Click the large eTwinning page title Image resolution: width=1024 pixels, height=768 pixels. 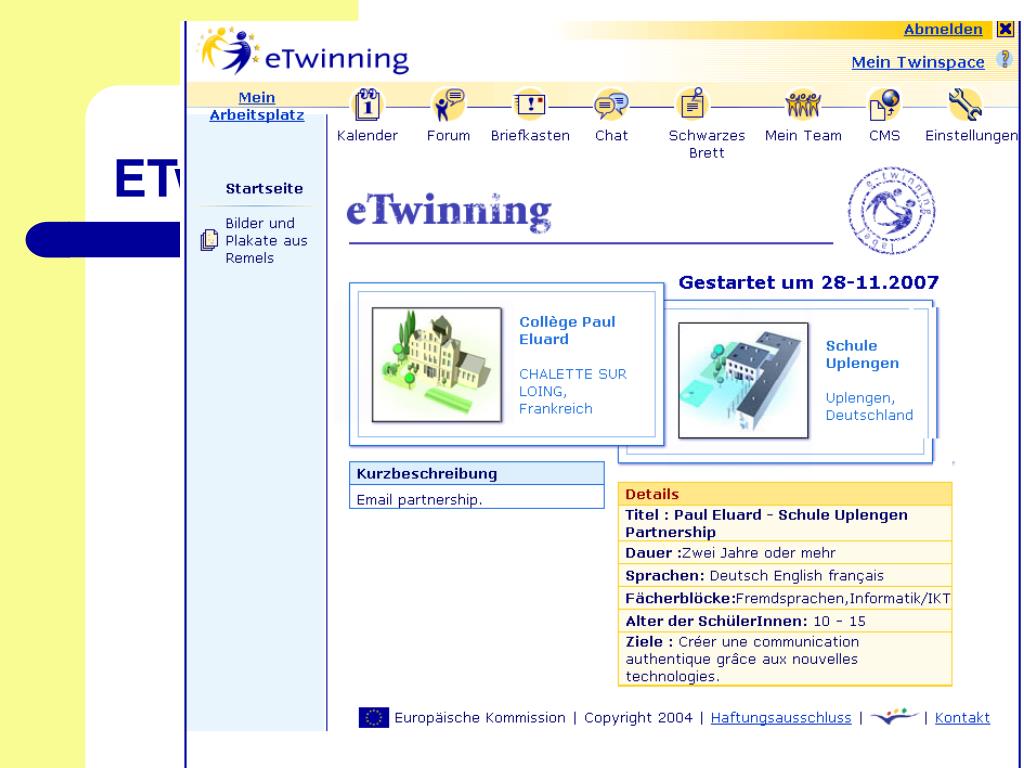coord(449,211)
